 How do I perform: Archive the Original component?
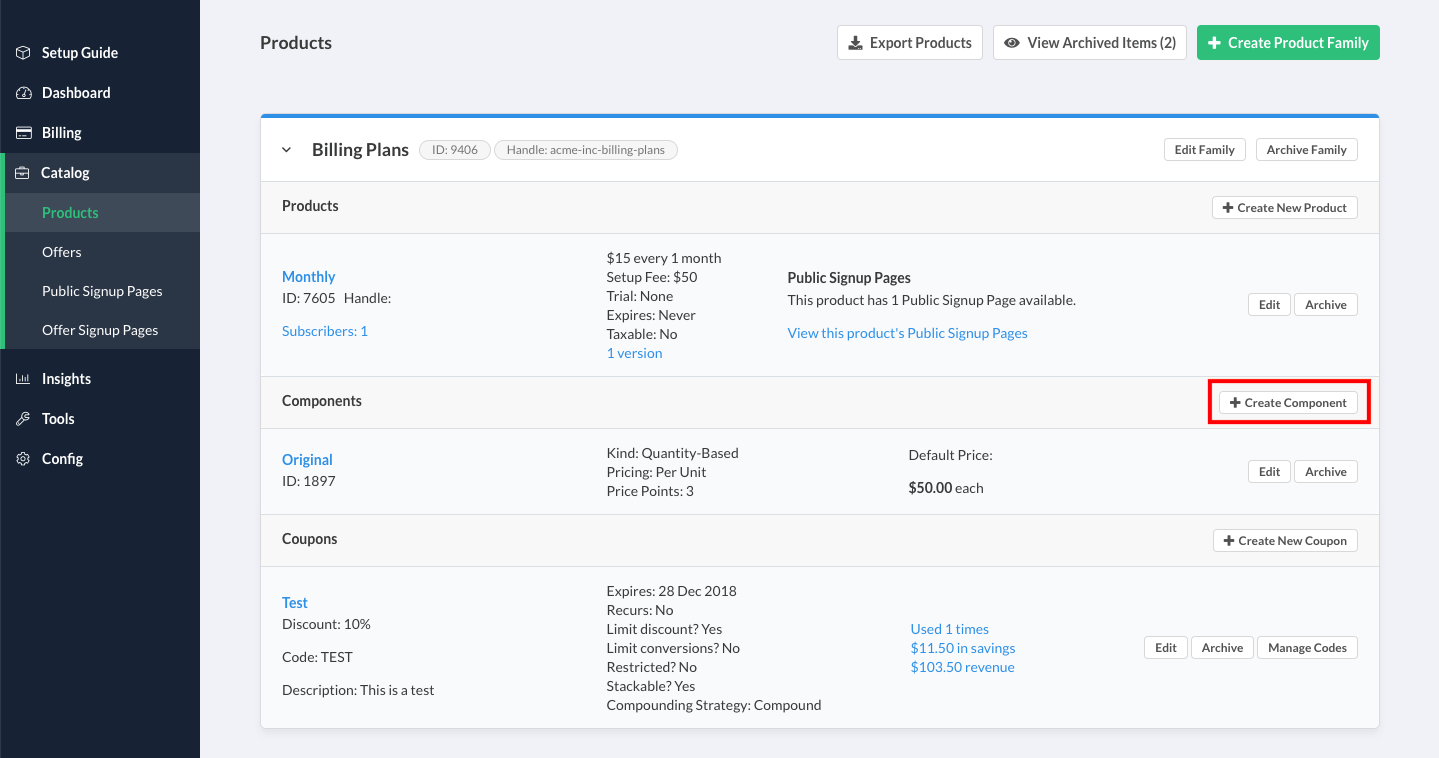pos(1325,472)
